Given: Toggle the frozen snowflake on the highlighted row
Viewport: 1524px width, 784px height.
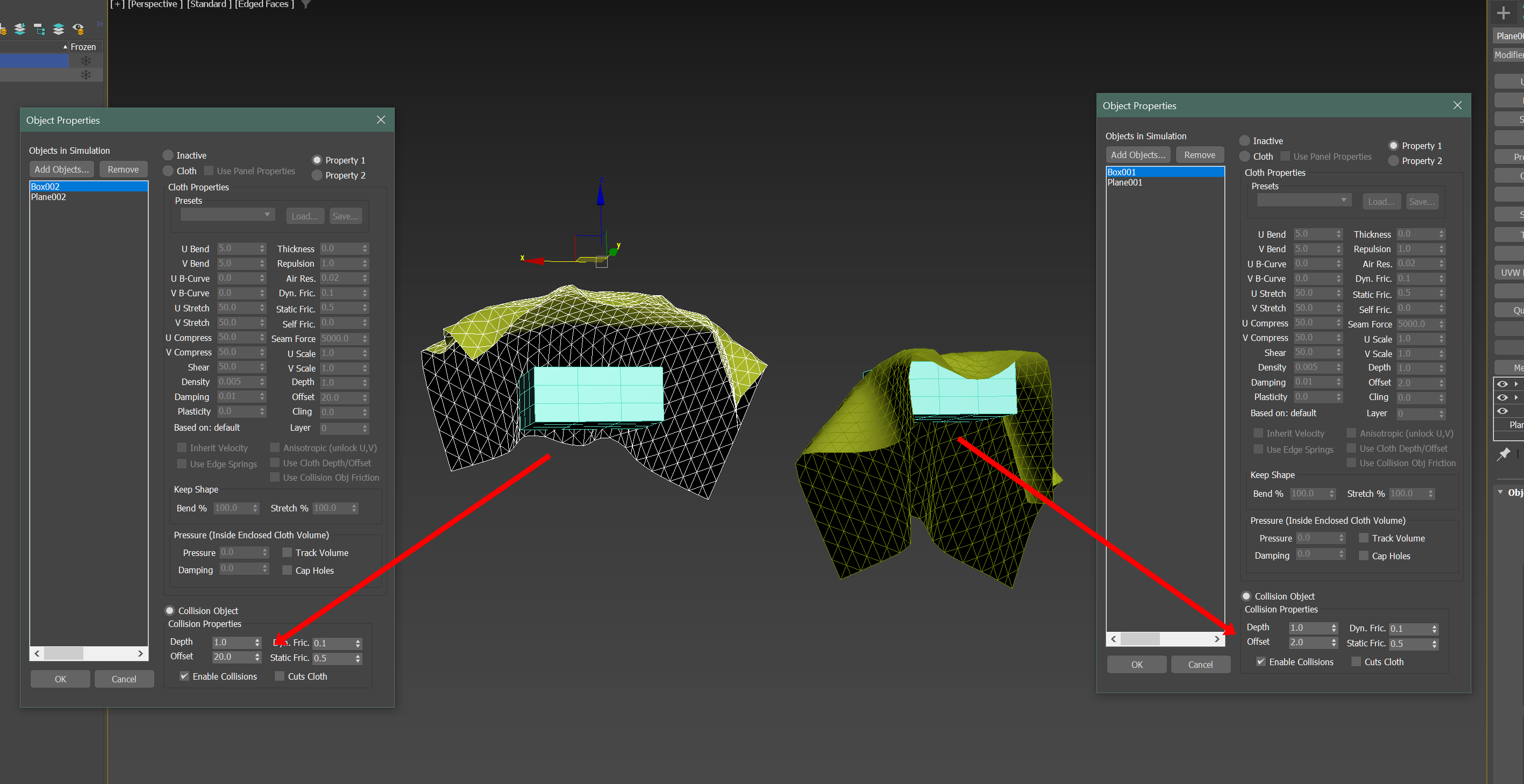Looking at the screenshot, I should [86, 61].
